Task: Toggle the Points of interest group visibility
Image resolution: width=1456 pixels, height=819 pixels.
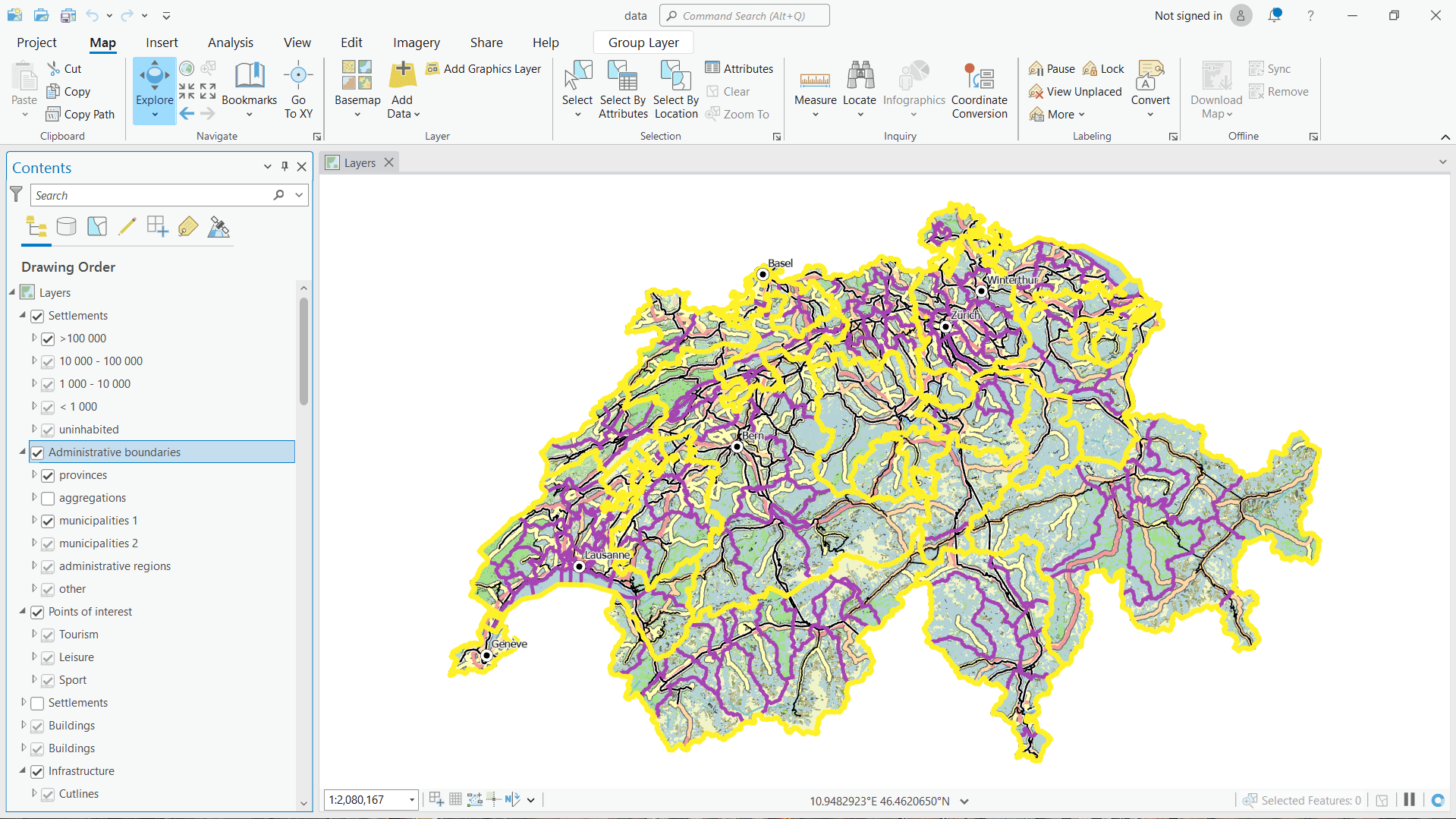Action: (37, 612)
